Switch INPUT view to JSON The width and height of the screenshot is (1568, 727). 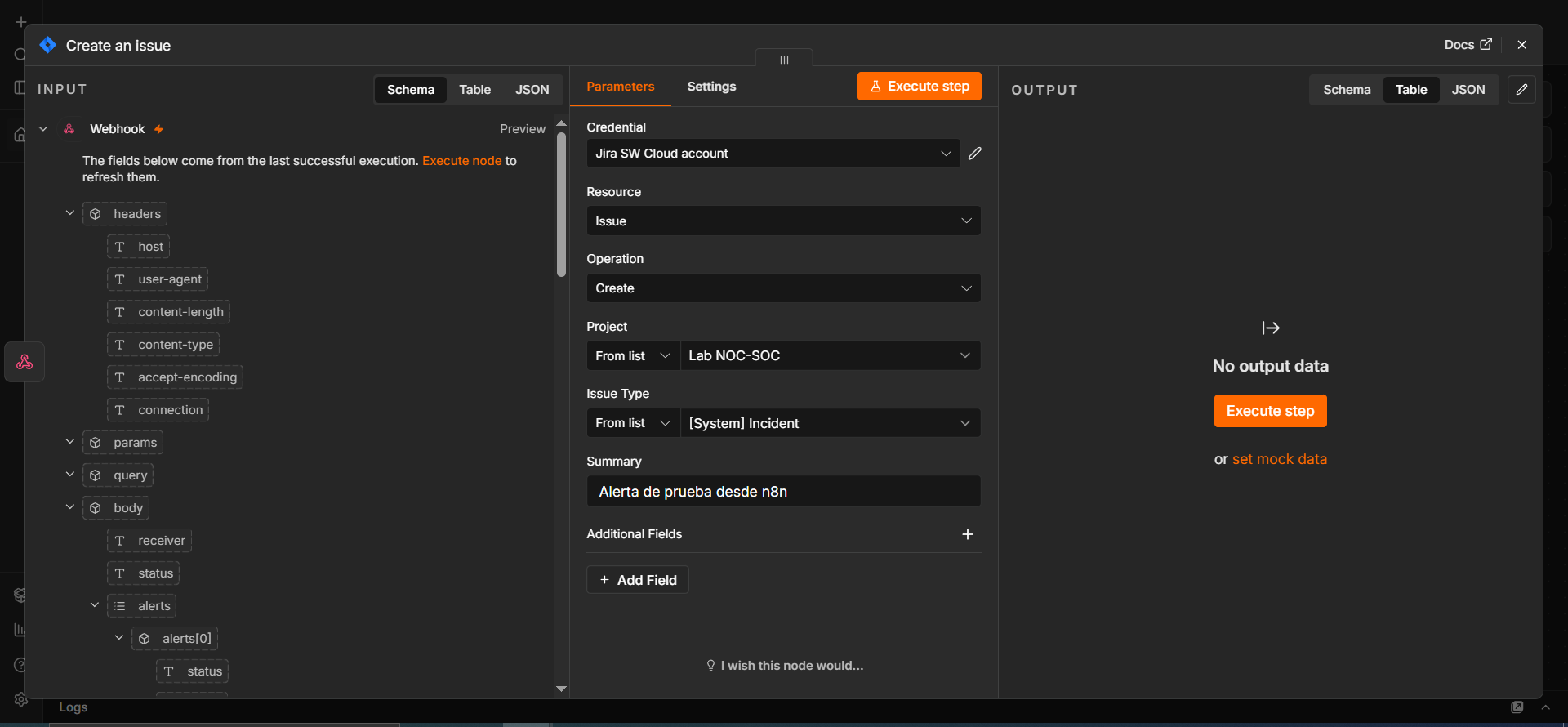click(x=532, y=90)
